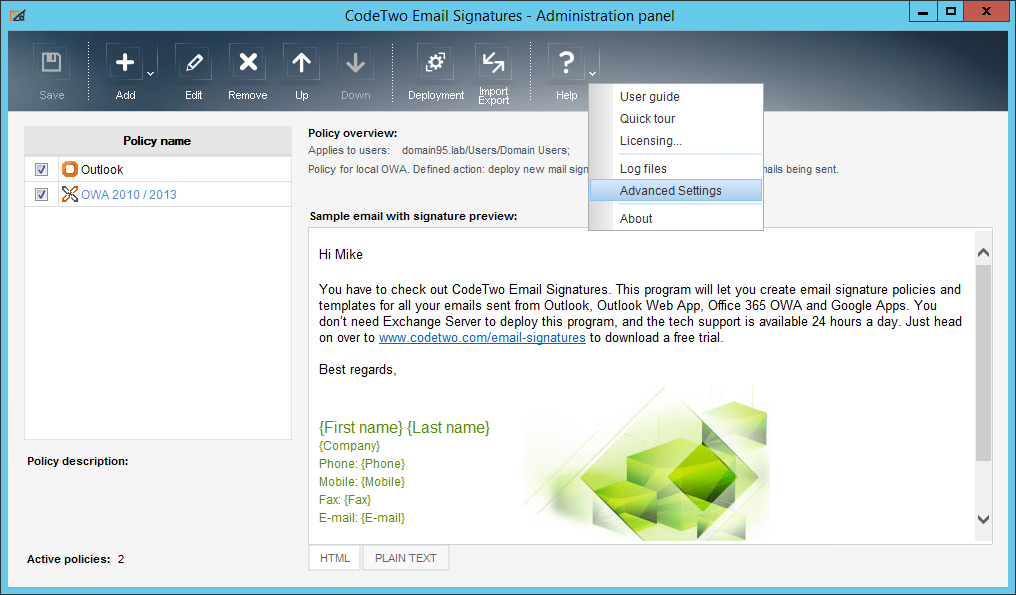The image size is (1016, 595).
Task: Click the Policy name column header
Action: coord(158,141)
